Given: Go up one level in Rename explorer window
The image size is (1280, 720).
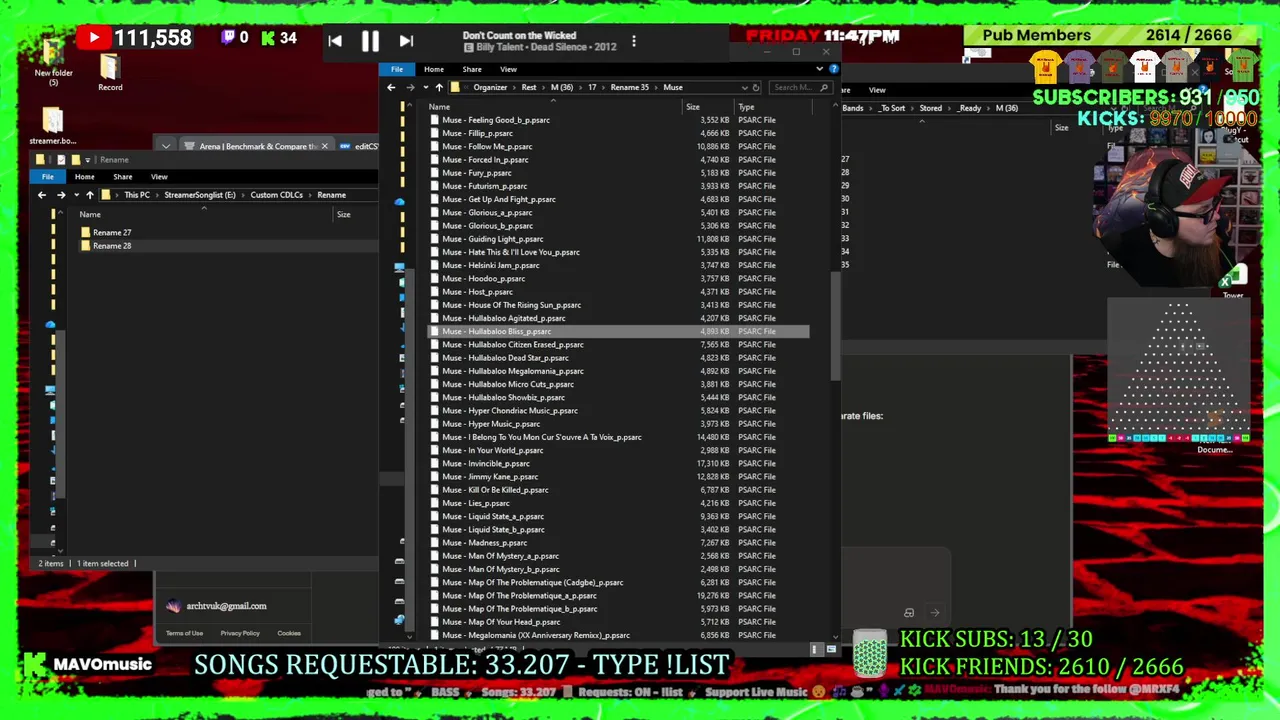Looking at the screenshot, I should [90, 195].
